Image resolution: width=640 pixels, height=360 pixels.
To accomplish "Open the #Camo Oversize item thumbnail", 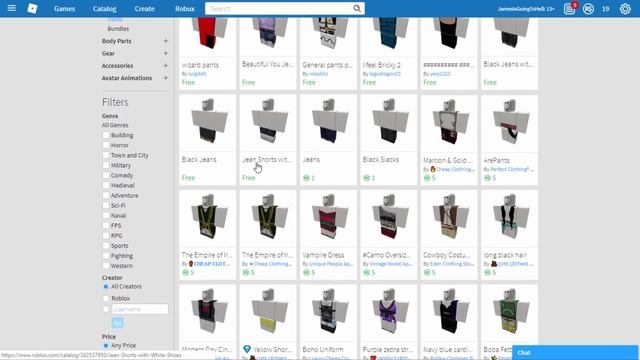I will (389, 218).
